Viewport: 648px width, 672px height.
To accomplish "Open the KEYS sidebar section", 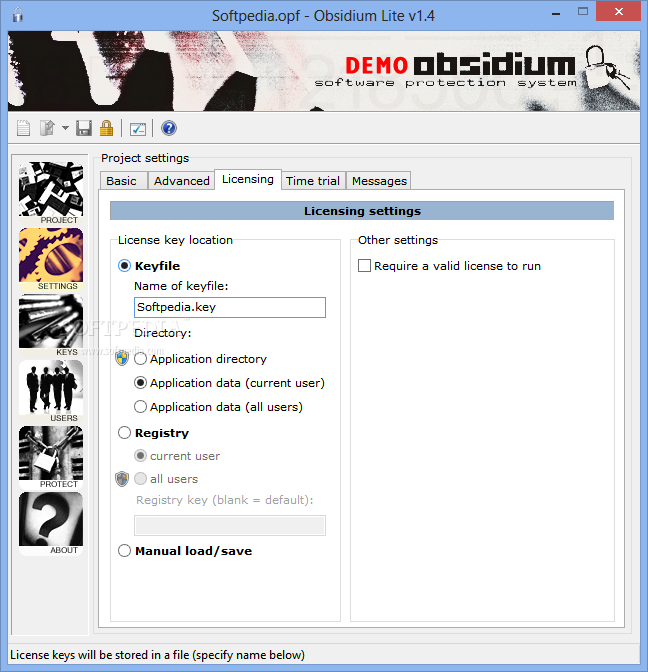I will point(51,325).
